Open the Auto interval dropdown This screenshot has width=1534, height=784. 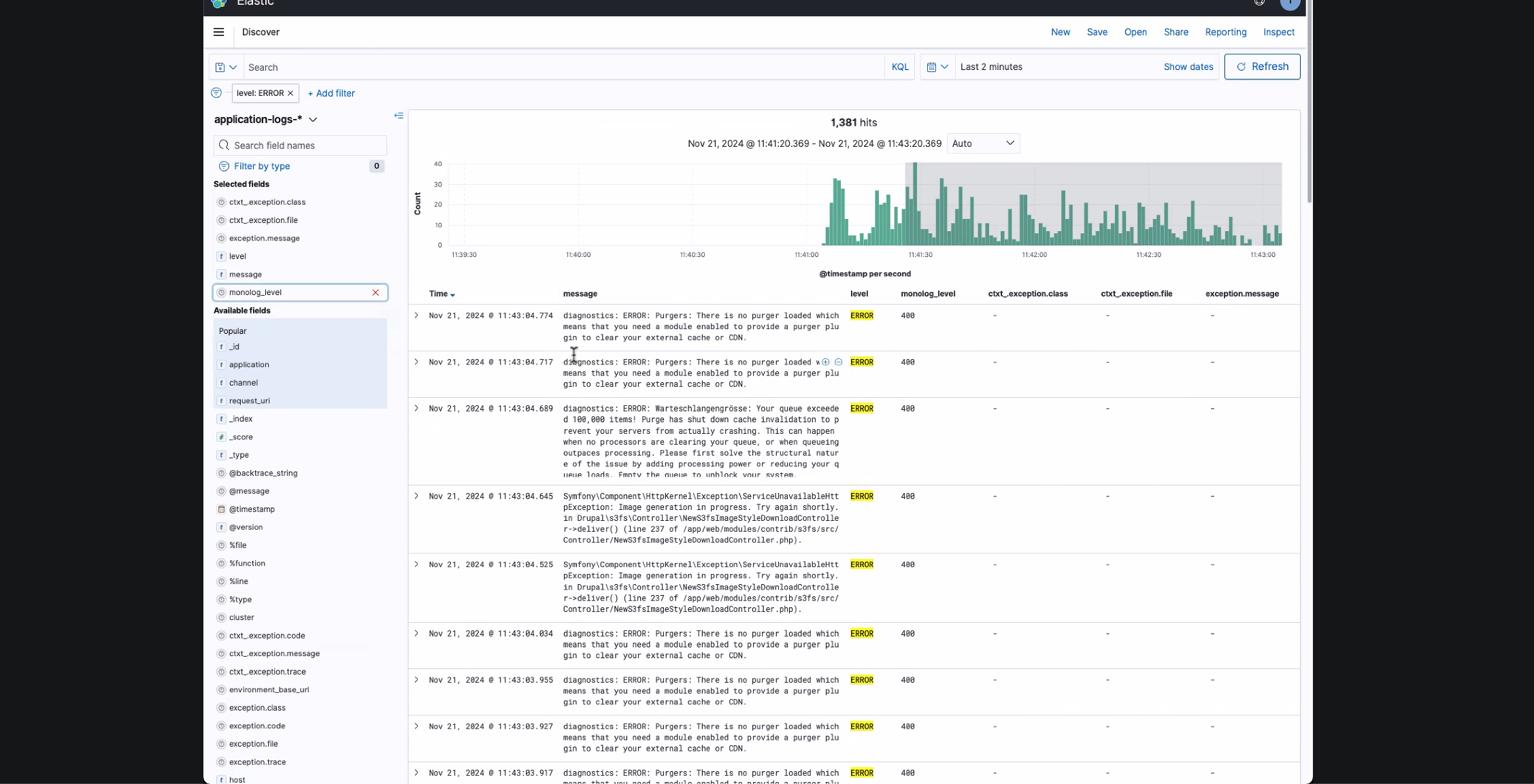tap(983, 143)
